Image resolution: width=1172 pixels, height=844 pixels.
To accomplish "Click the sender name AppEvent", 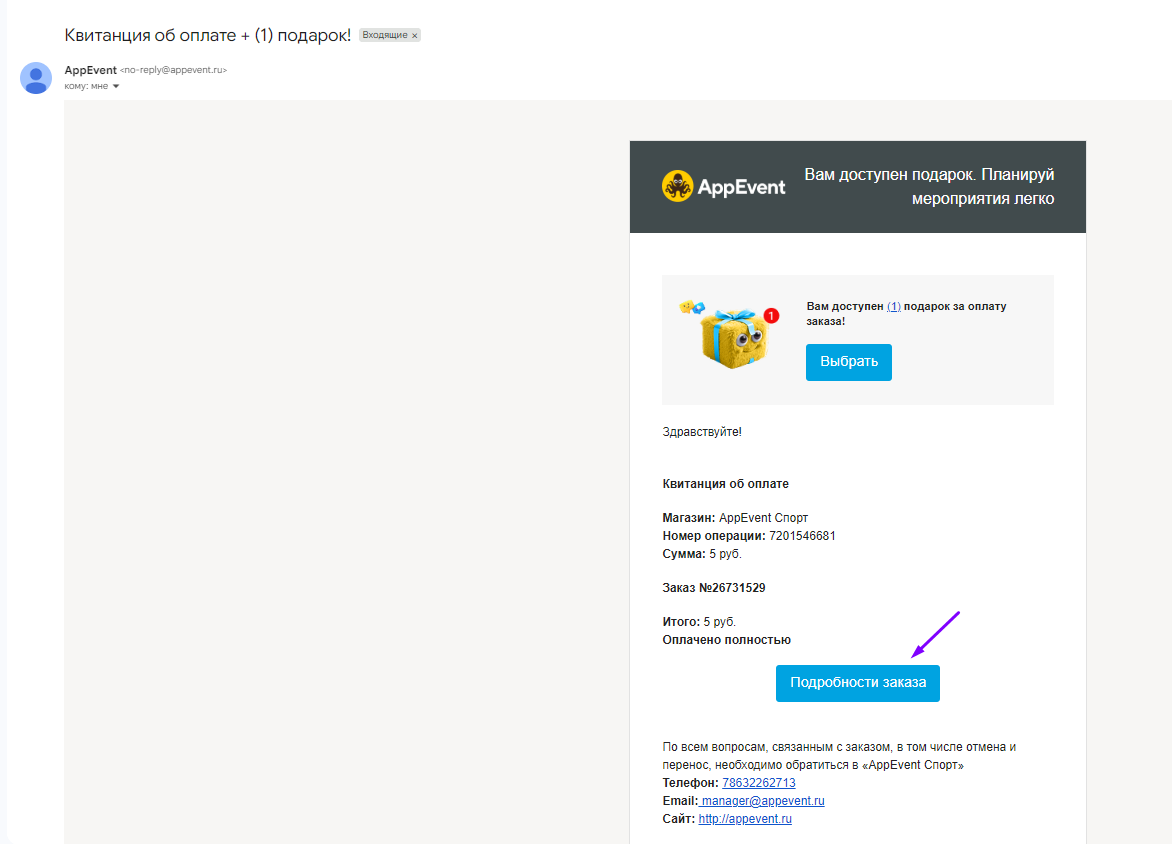I will point(90,70).
